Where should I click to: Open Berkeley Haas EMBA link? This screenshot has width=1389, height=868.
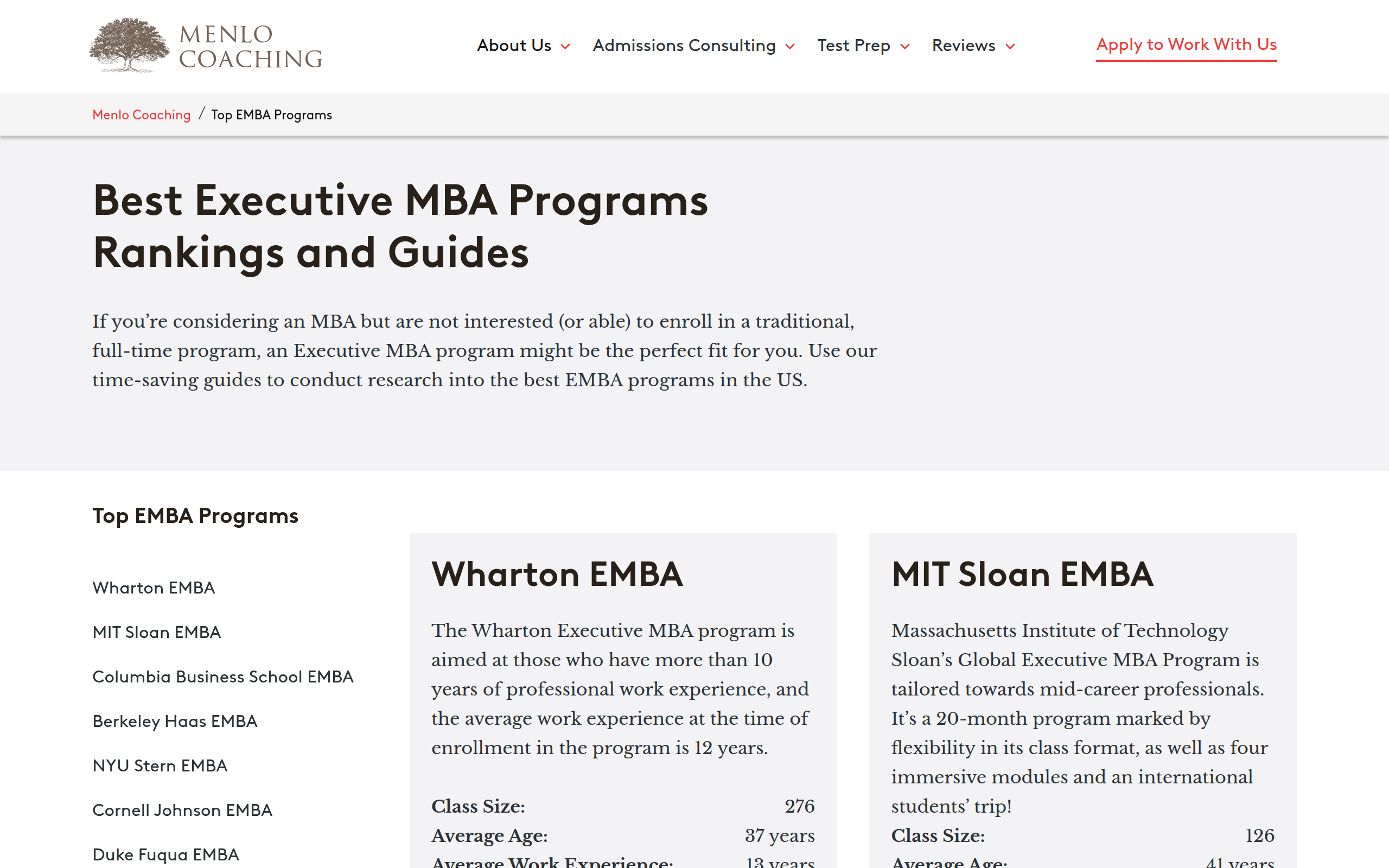175,721
